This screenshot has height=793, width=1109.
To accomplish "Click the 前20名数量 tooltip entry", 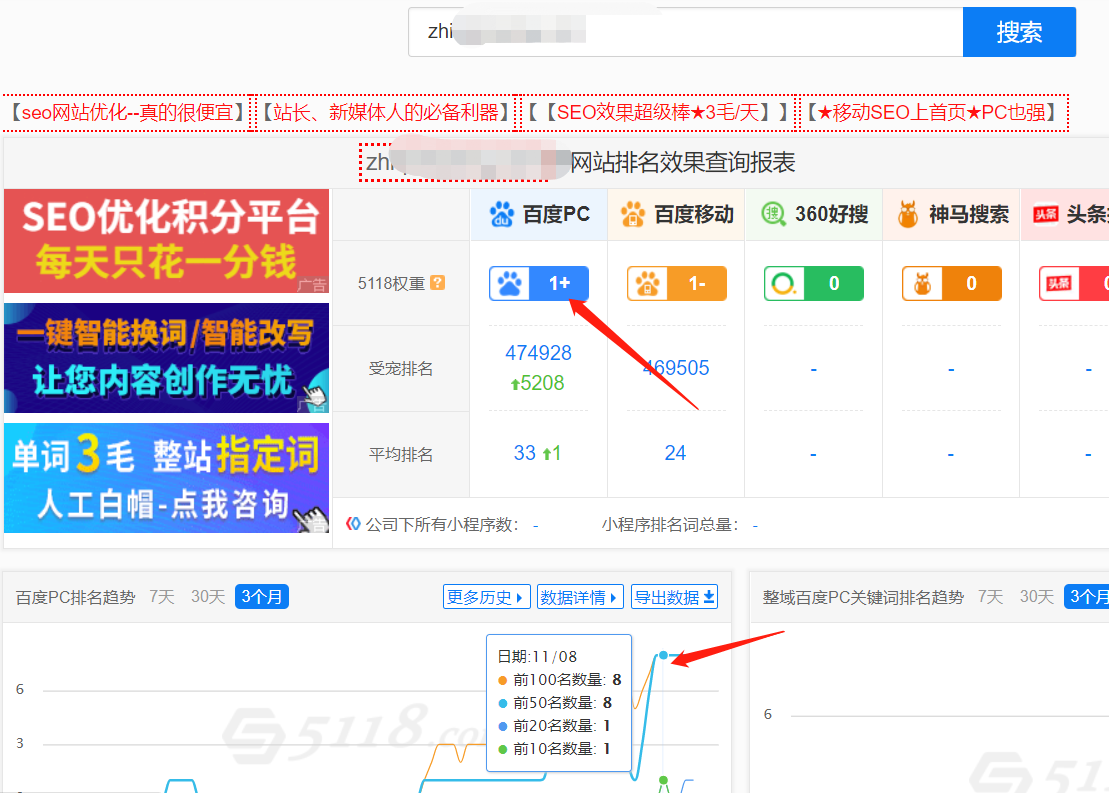I will click(554, 726).
